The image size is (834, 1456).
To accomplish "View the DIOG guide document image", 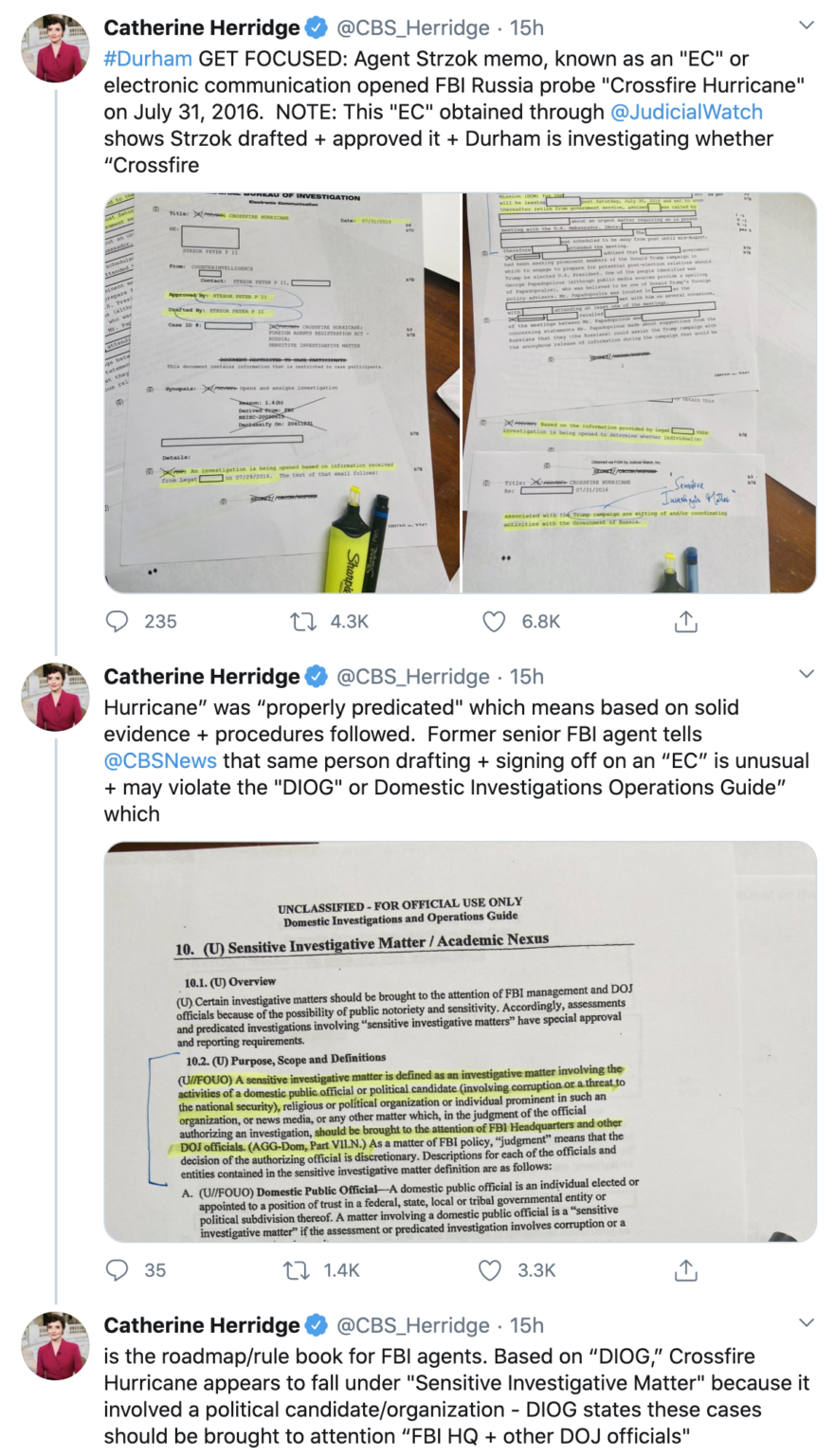I will coord(460,1042).
